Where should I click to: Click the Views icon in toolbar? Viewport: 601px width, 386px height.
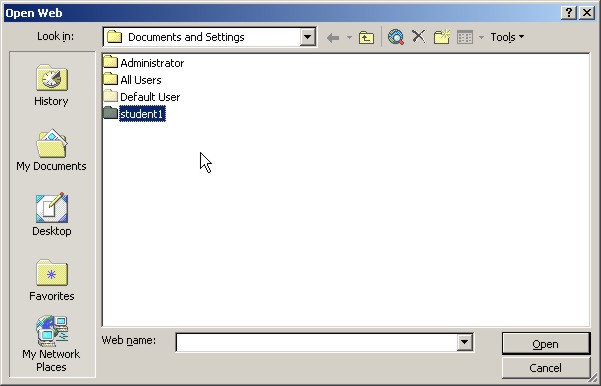465,37
